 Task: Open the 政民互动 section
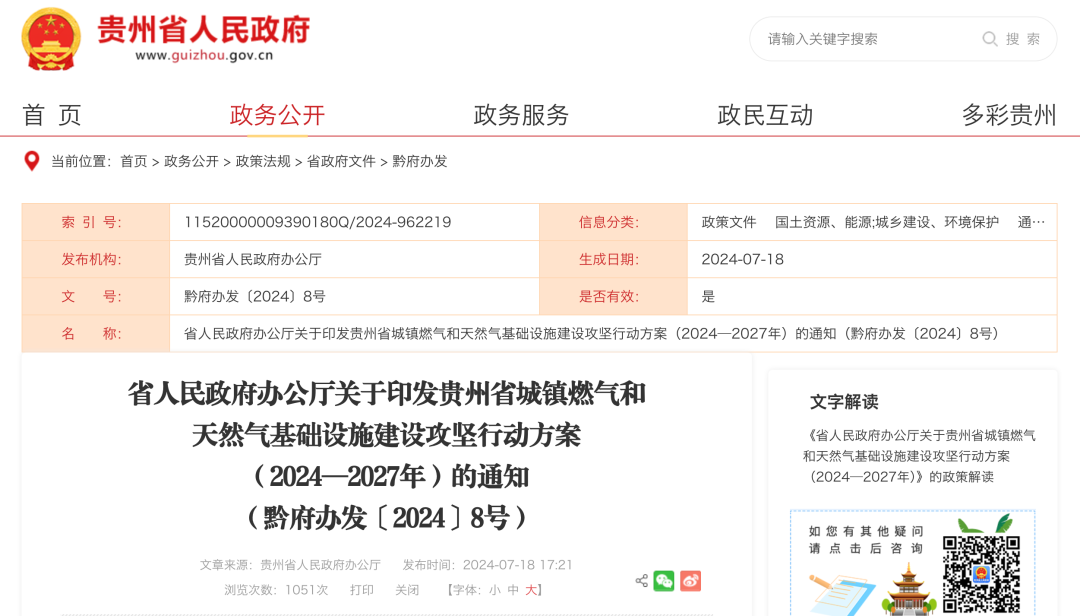765,115
